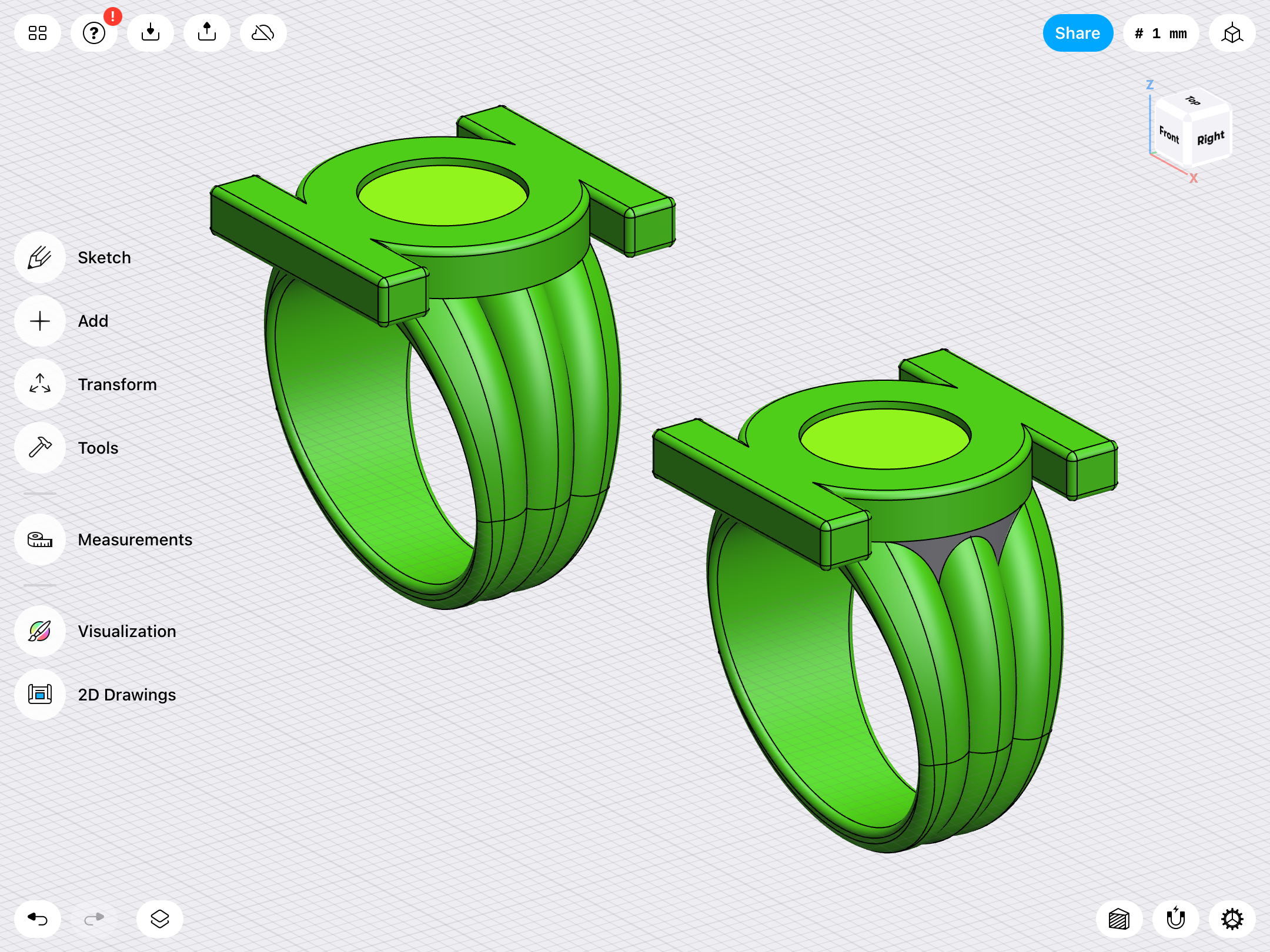Click the red notification badge on help
The image size is (1270, 952).
click(x=112, y=16)
